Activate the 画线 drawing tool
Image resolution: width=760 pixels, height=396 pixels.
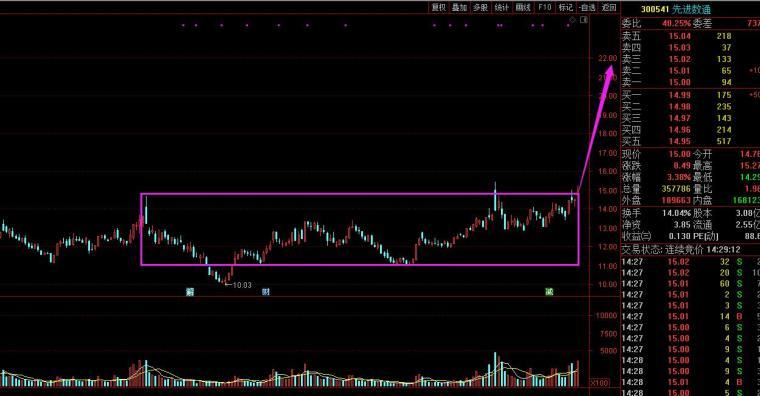pyautogui.click(x=523, y=7)
